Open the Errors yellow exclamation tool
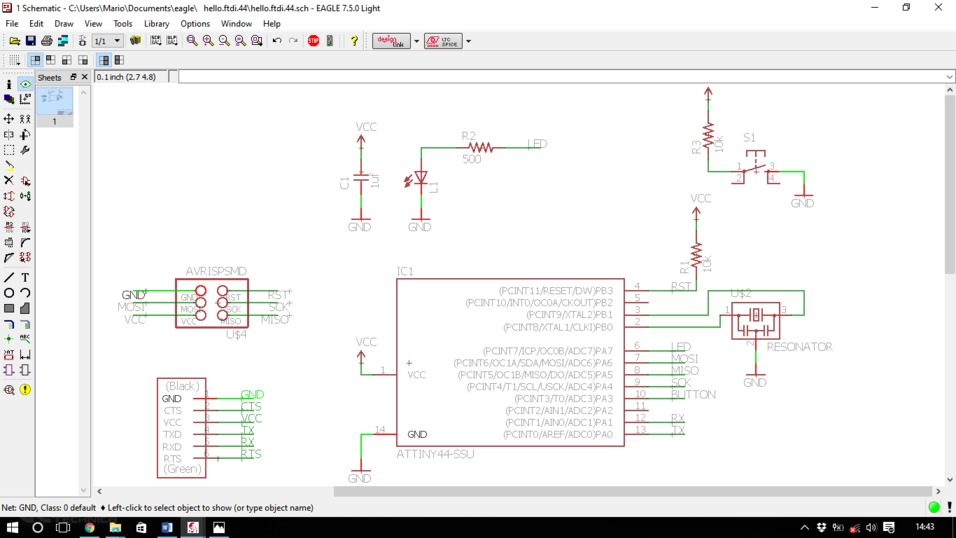Screen dimensions: 956x538 pos(25,389)
